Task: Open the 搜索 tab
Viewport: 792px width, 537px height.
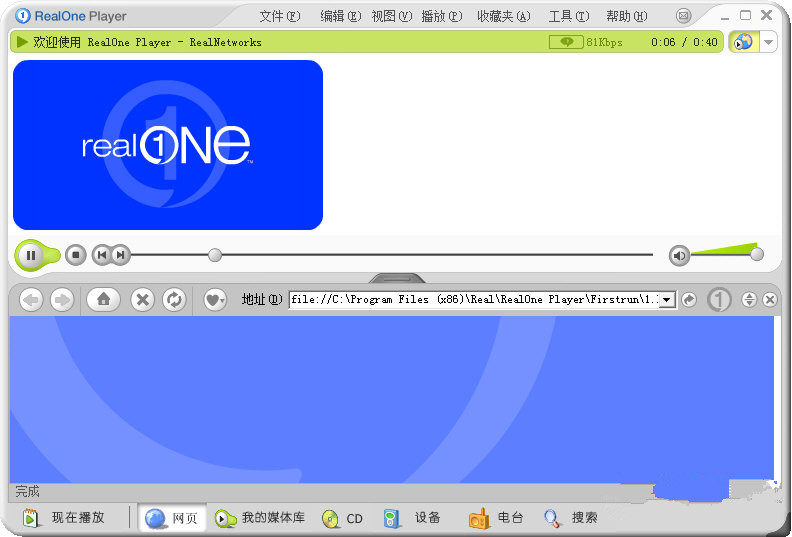Action: pos(571,518)
